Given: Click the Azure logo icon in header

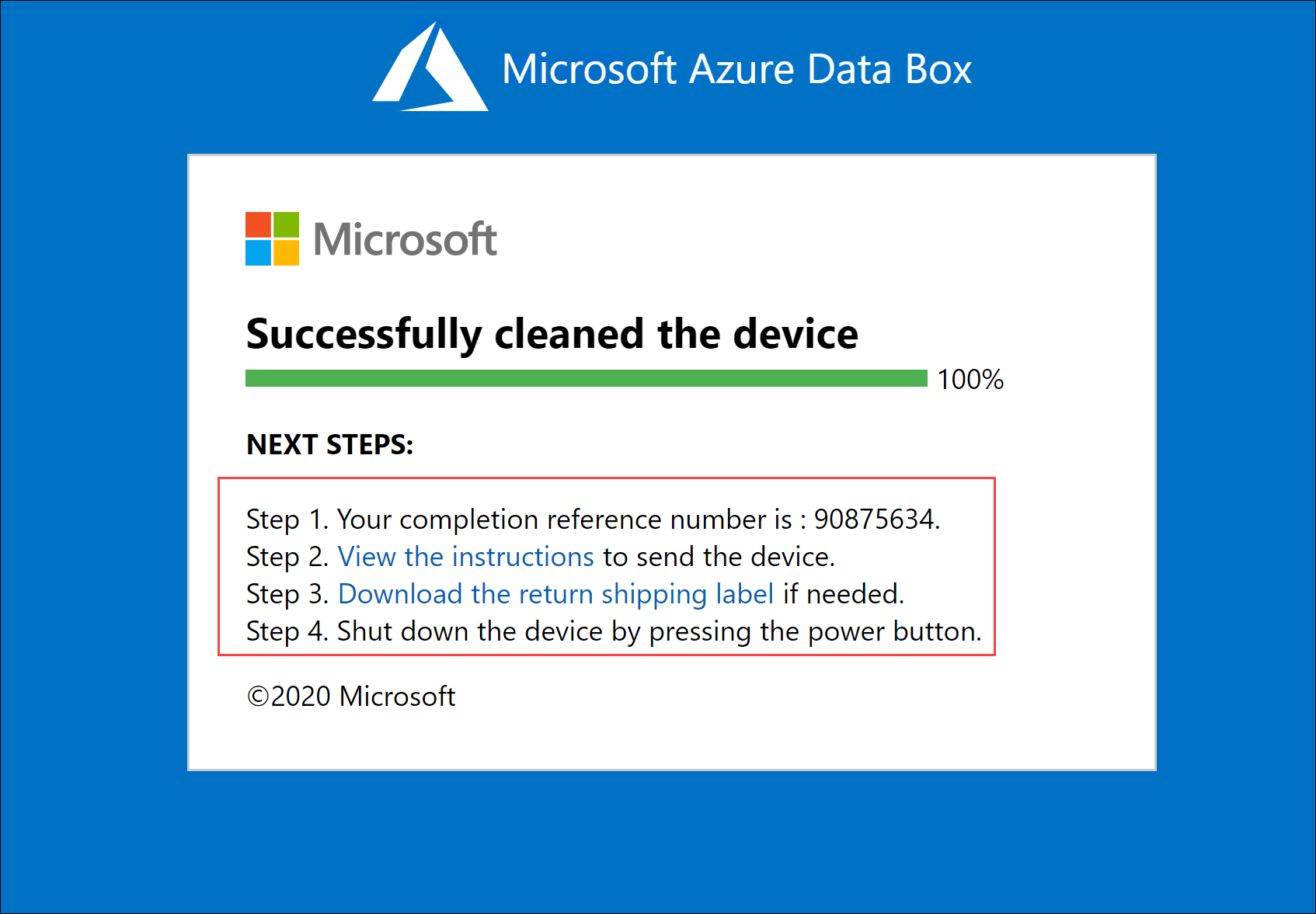Looking at the screenshot, I should click(x=430, y=67).
